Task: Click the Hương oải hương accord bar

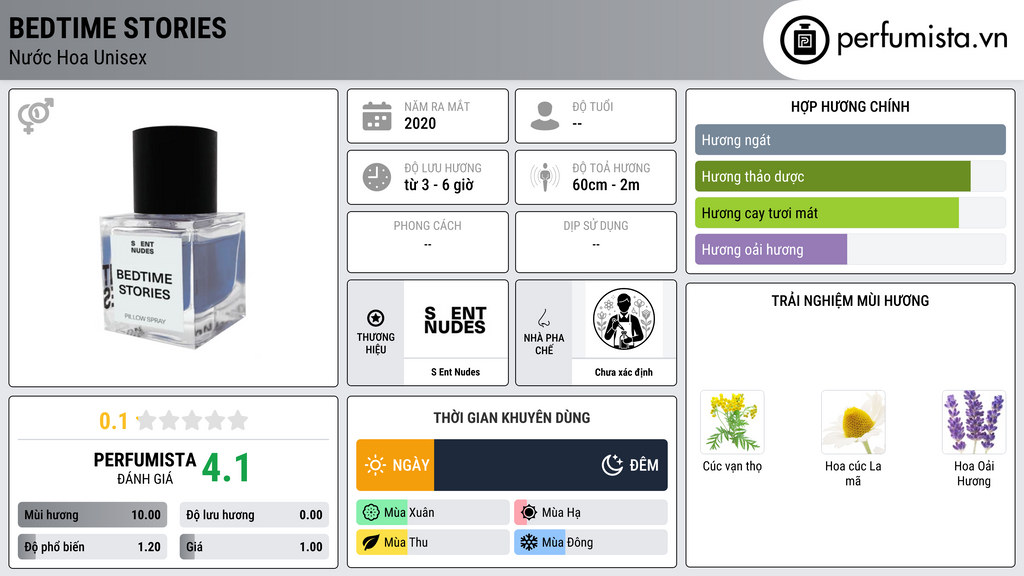Action: point(850,249)
